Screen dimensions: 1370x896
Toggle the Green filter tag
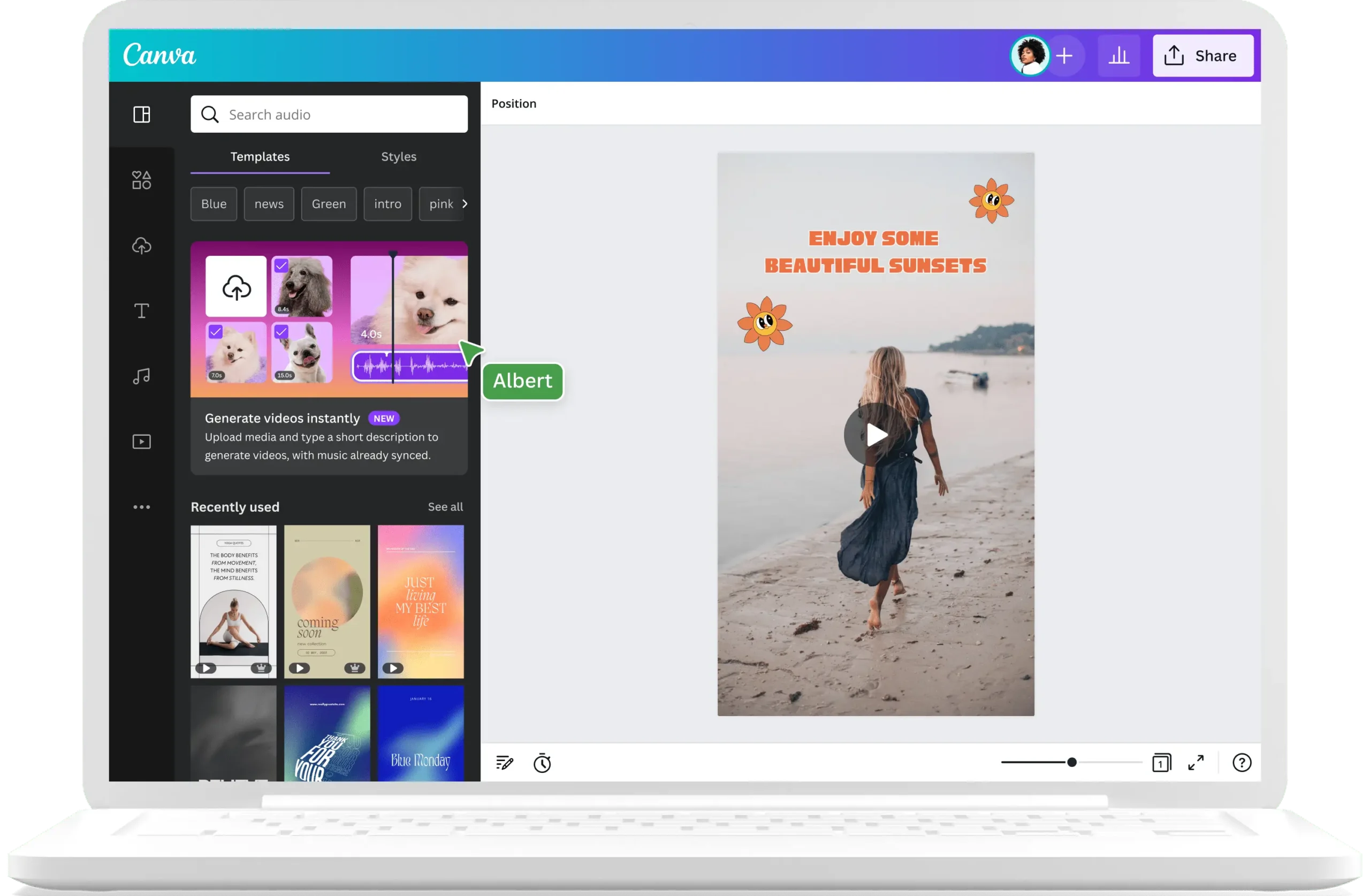[x=329, y=204]
